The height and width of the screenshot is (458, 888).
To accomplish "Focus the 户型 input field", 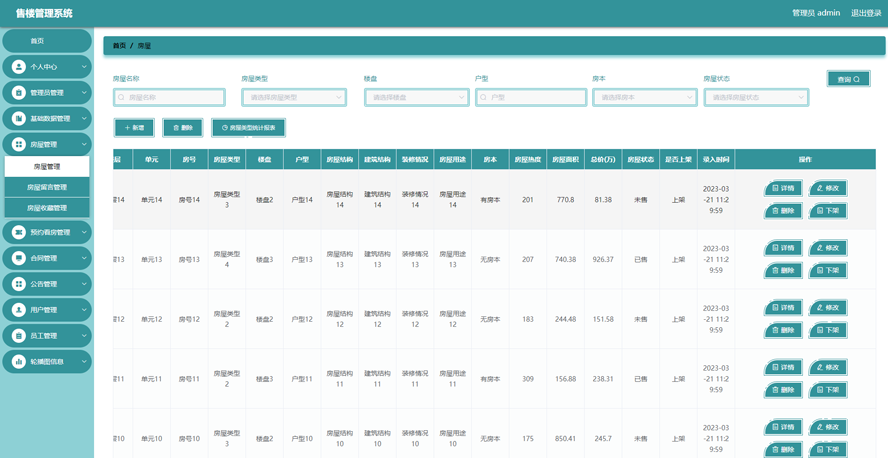I will [531, 97].
